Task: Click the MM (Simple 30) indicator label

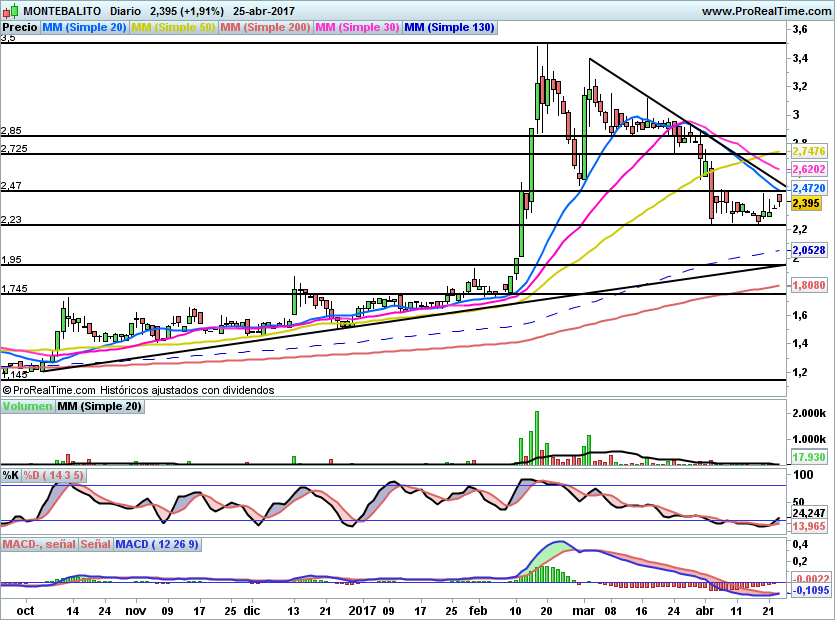Action: click(357, 28)
